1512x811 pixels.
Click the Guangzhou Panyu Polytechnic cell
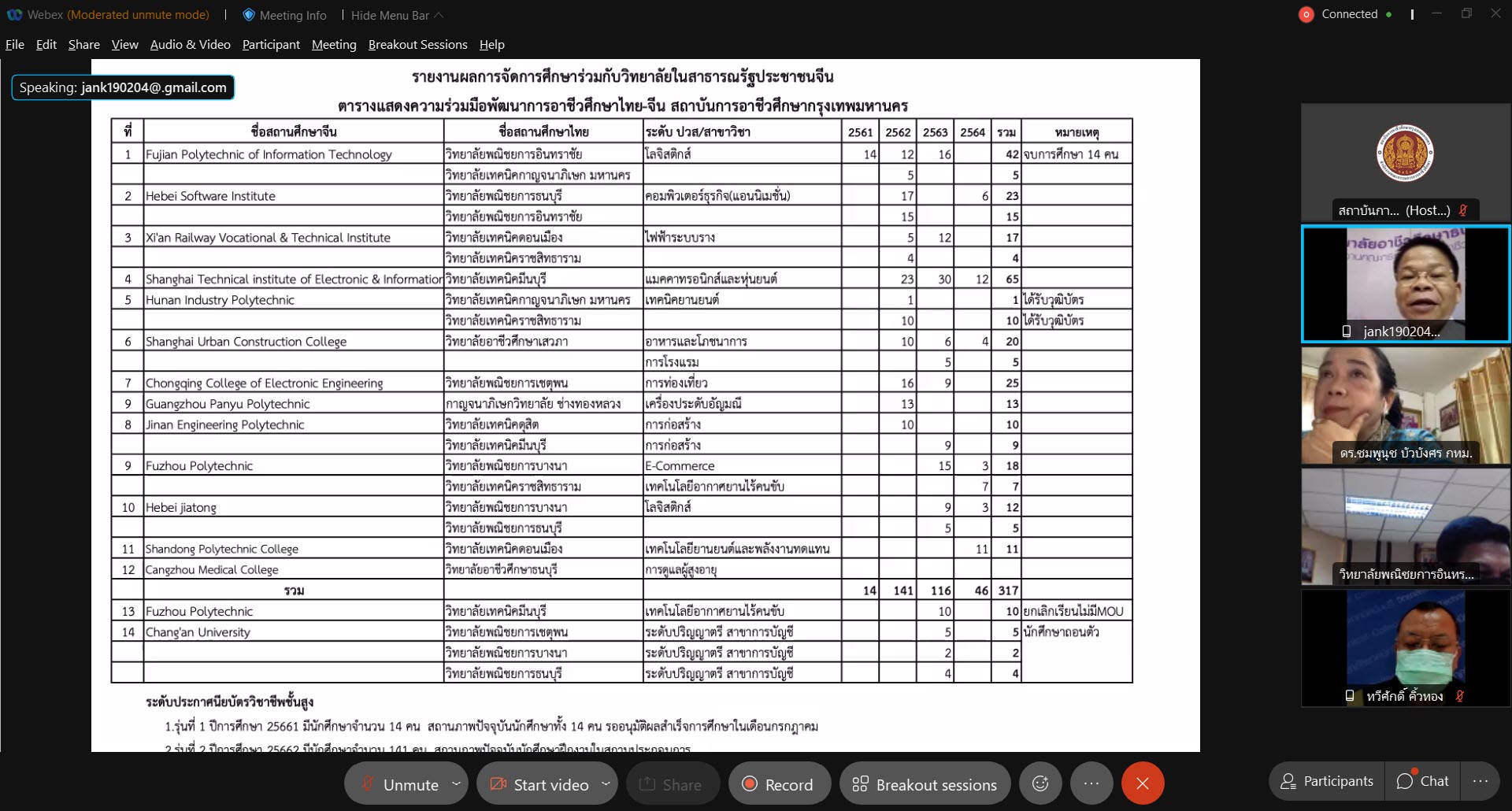pos(294,404)
